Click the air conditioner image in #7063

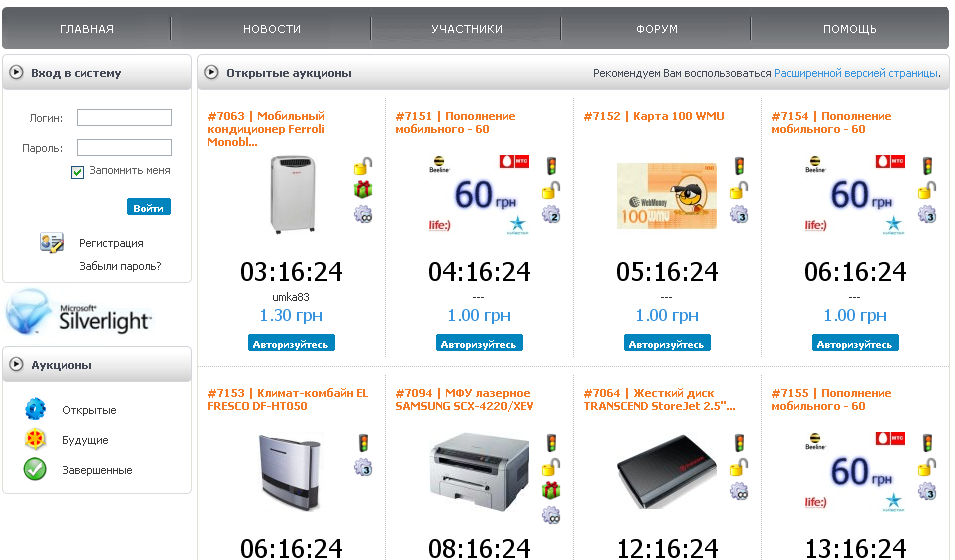[x=293, y=194]
